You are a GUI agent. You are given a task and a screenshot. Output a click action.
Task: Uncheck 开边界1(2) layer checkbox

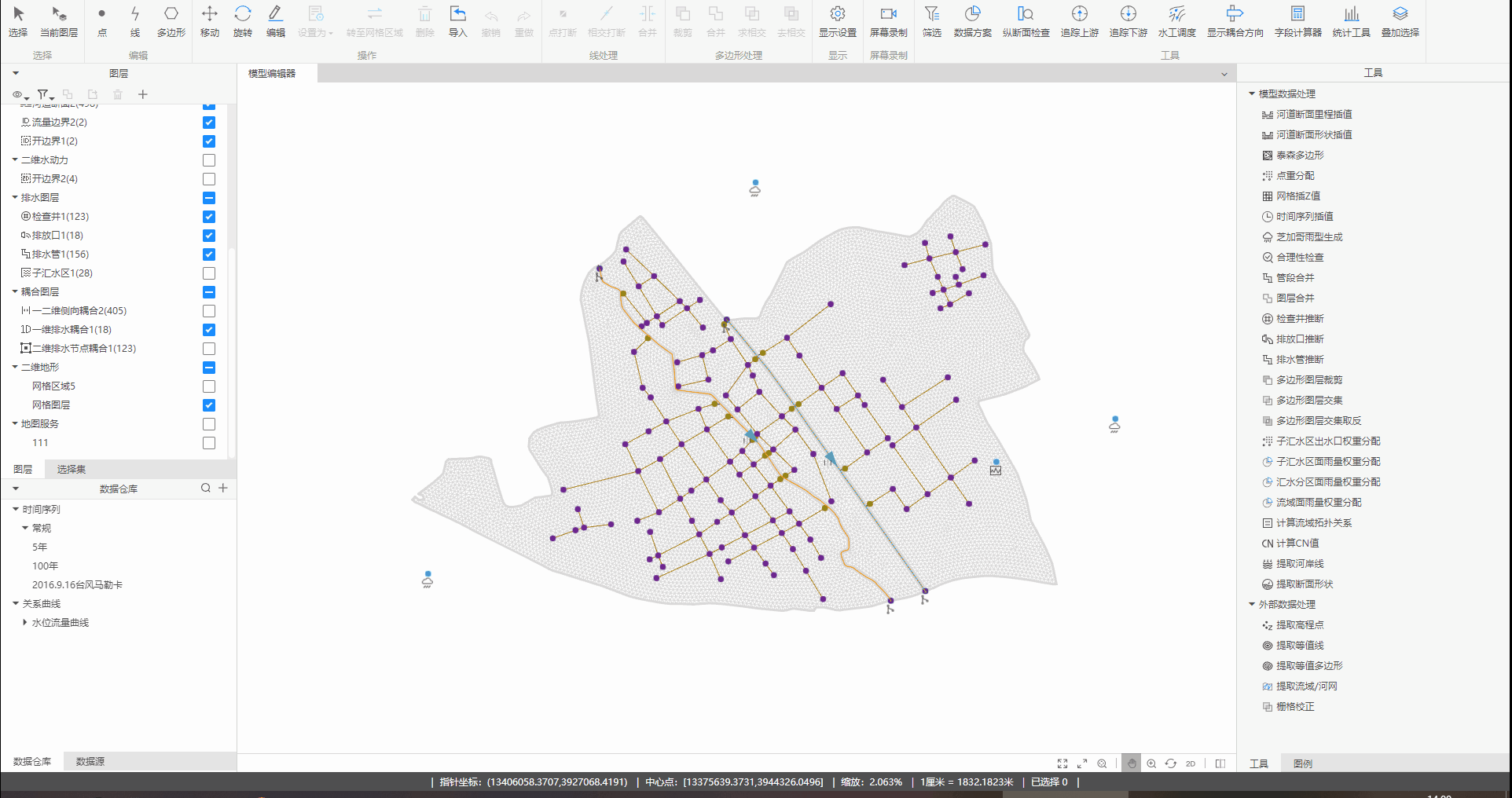tap(209, 141)
